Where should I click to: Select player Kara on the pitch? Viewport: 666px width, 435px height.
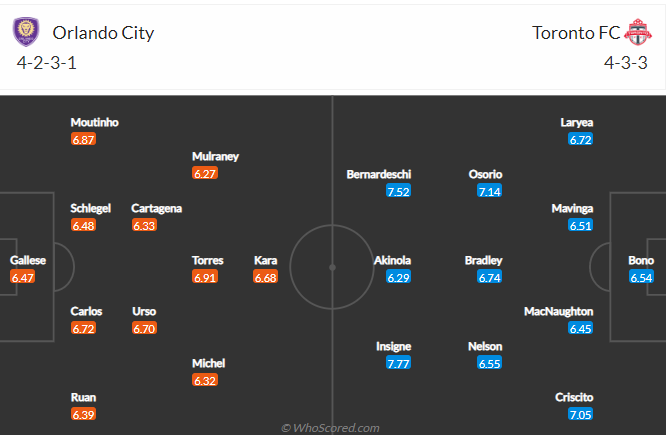pyautogui.click(x=265, y=260)
